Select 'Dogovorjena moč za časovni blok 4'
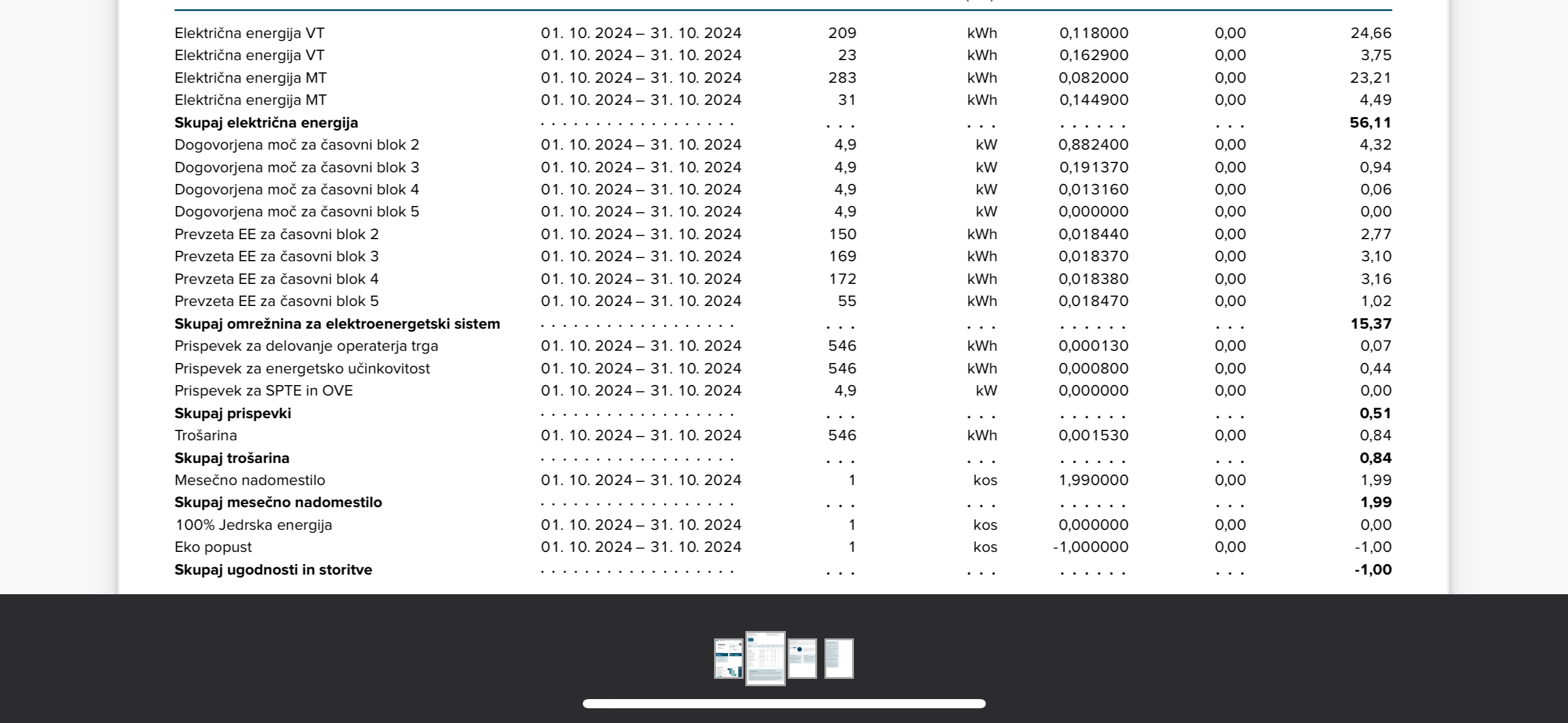 point(297,189)
